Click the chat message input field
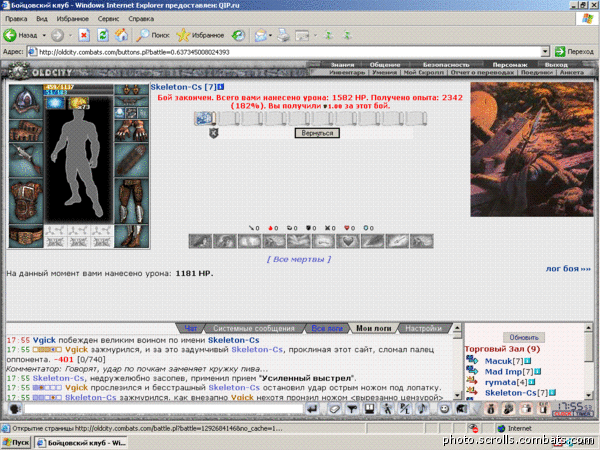This screenshot has height=450, width=600. pyautogui.click(x=163, y=409)
